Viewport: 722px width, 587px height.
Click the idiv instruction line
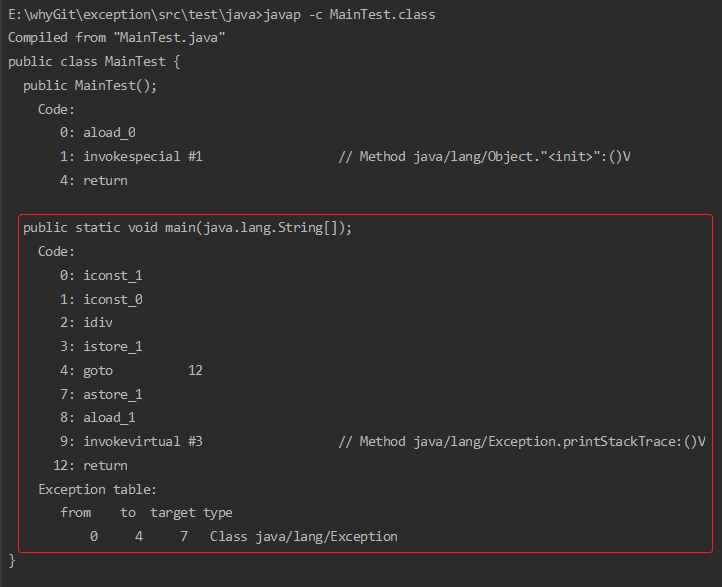(x=86, y=323)
